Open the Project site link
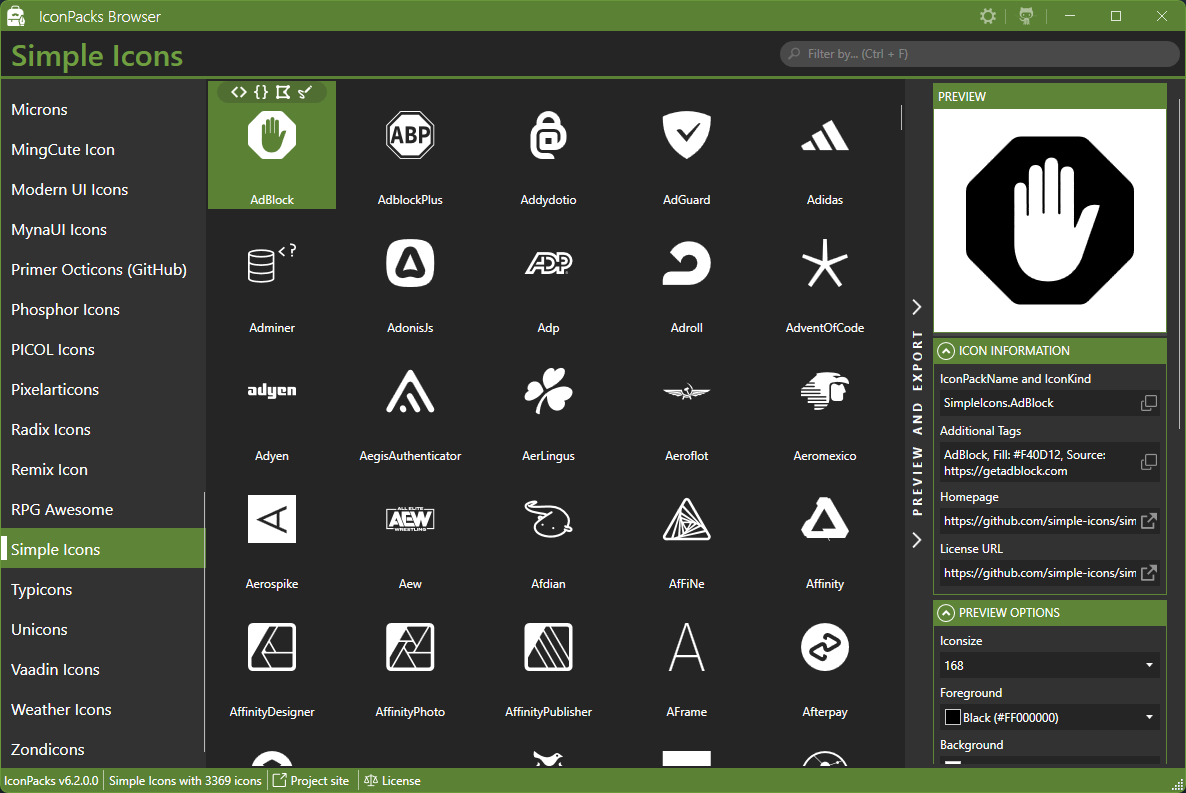Viewport: 1186px width, 793px height. (x=311, y=781)
